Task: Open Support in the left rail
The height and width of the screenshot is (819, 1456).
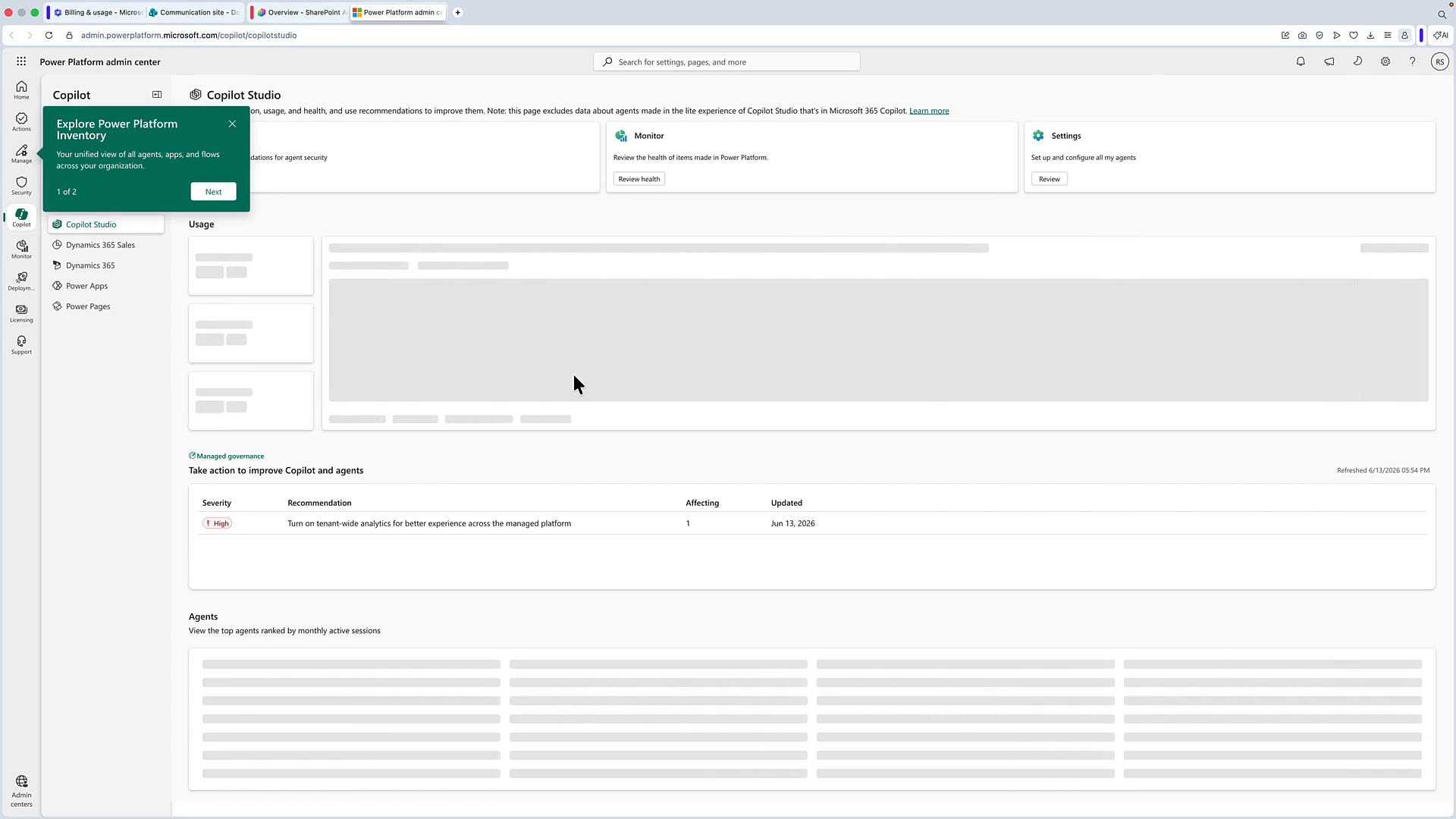Action: click(21, 345)
